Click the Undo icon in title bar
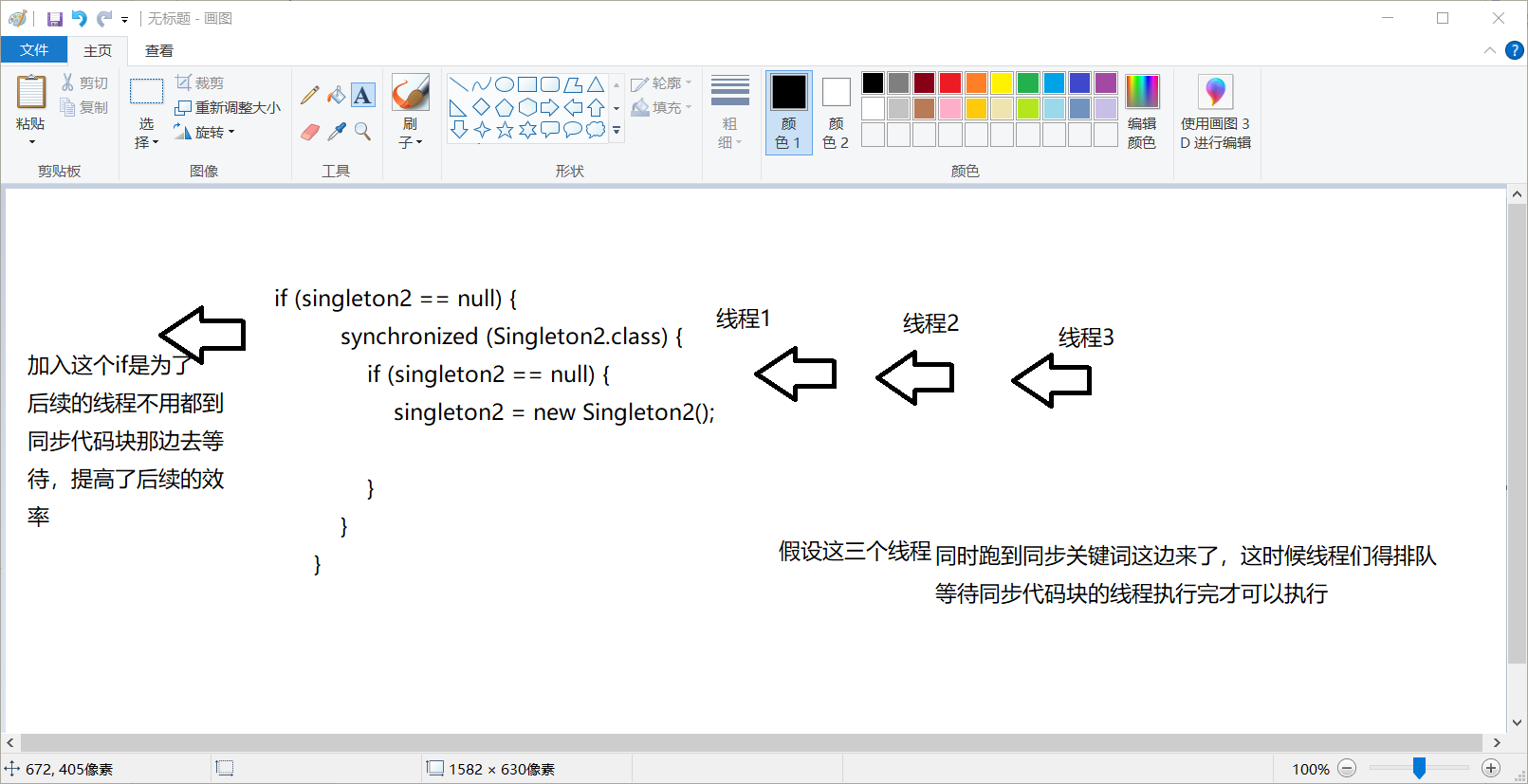Screen dimensions: 1528x784 click(x=80, y=18)
